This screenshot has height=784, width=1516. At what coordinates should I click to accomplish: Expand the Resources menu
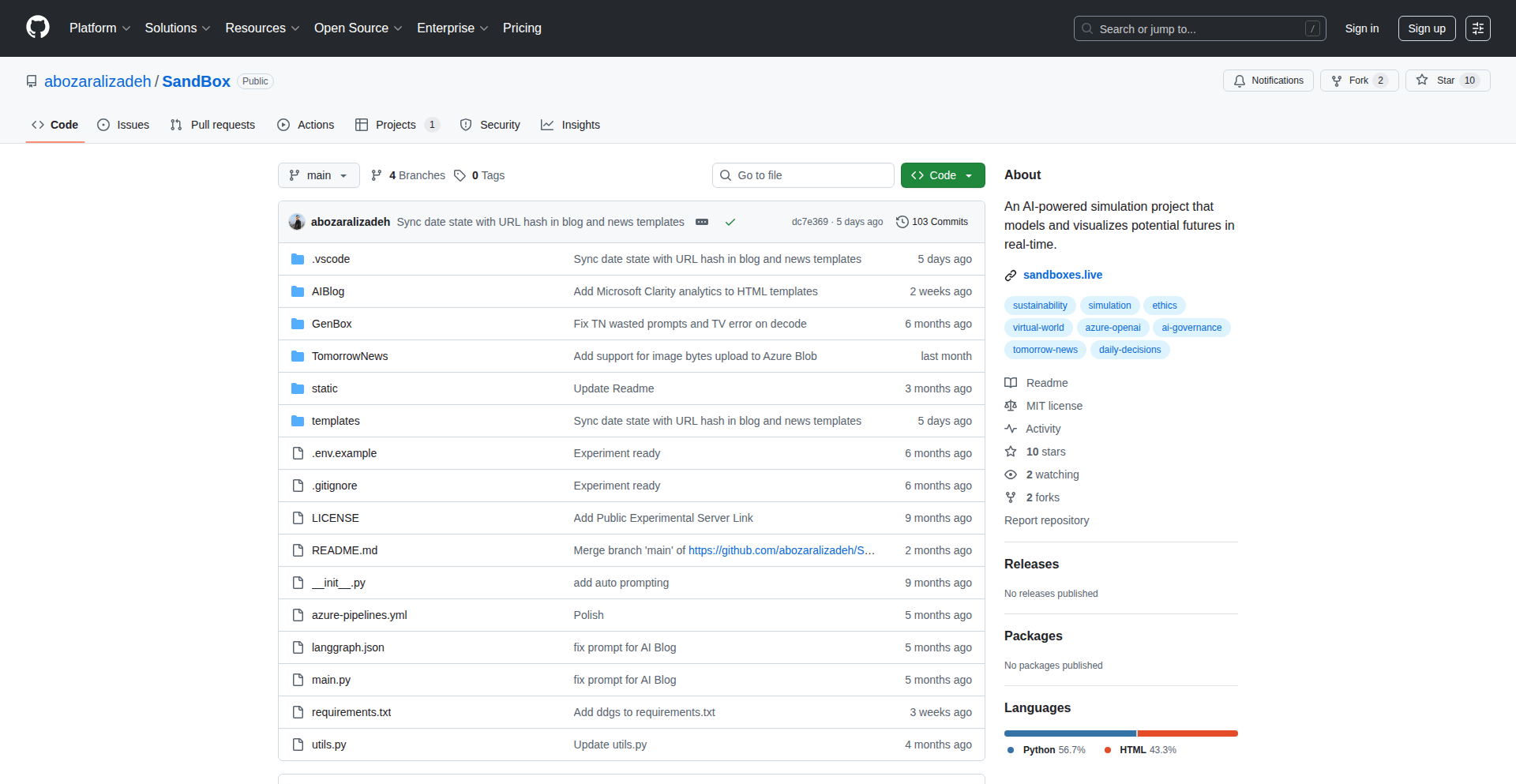pos(262,28)
